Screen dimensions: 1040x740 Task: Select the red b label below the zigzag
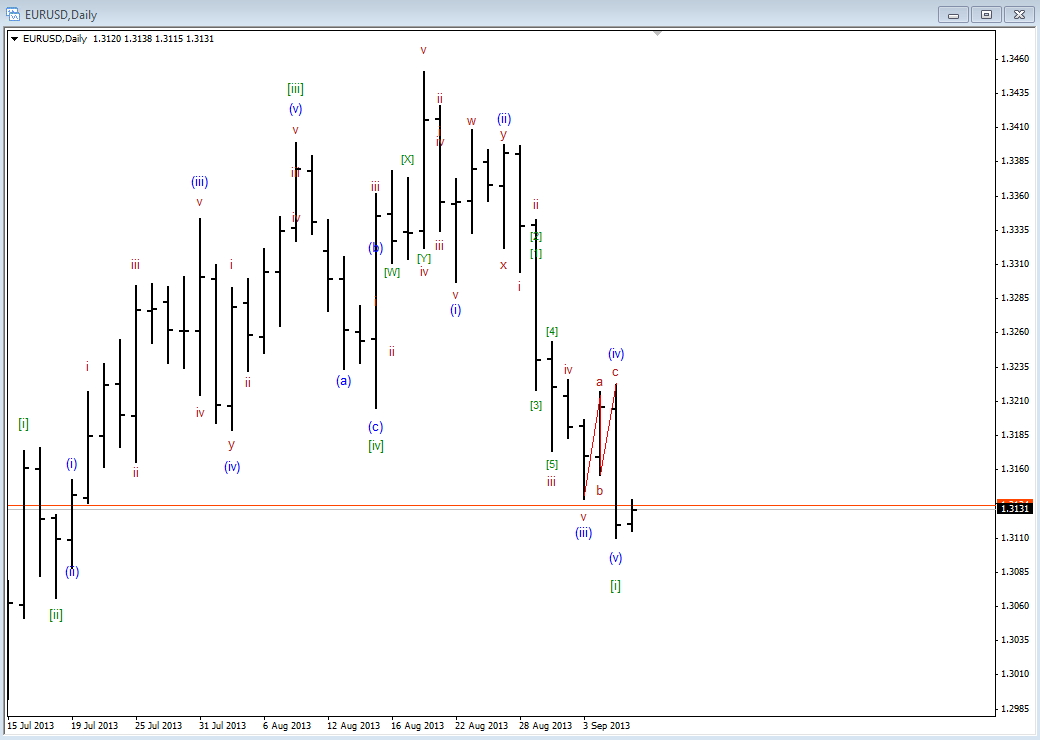tap(600, 491)
